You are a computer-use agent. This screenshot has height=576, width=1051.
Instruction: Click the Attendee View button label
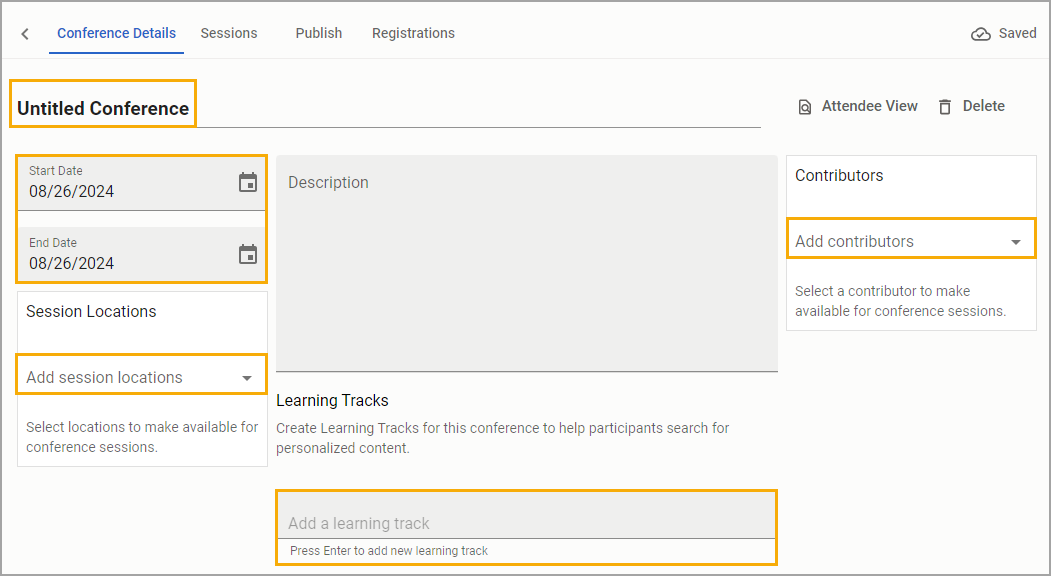point(869,106)
